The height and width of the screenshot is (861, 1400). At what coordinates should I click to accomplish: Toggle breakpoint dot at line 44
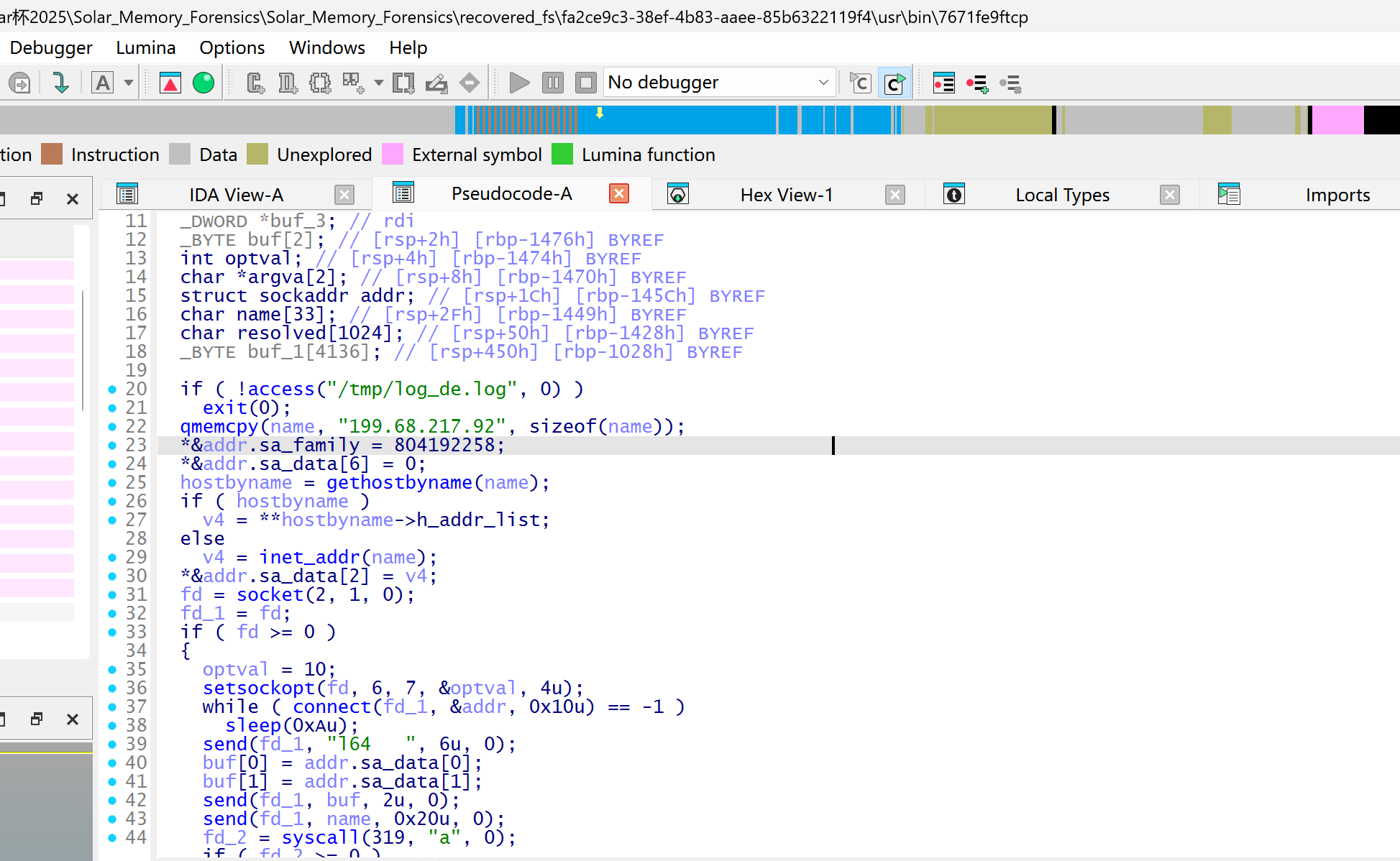tap(112, 838)
